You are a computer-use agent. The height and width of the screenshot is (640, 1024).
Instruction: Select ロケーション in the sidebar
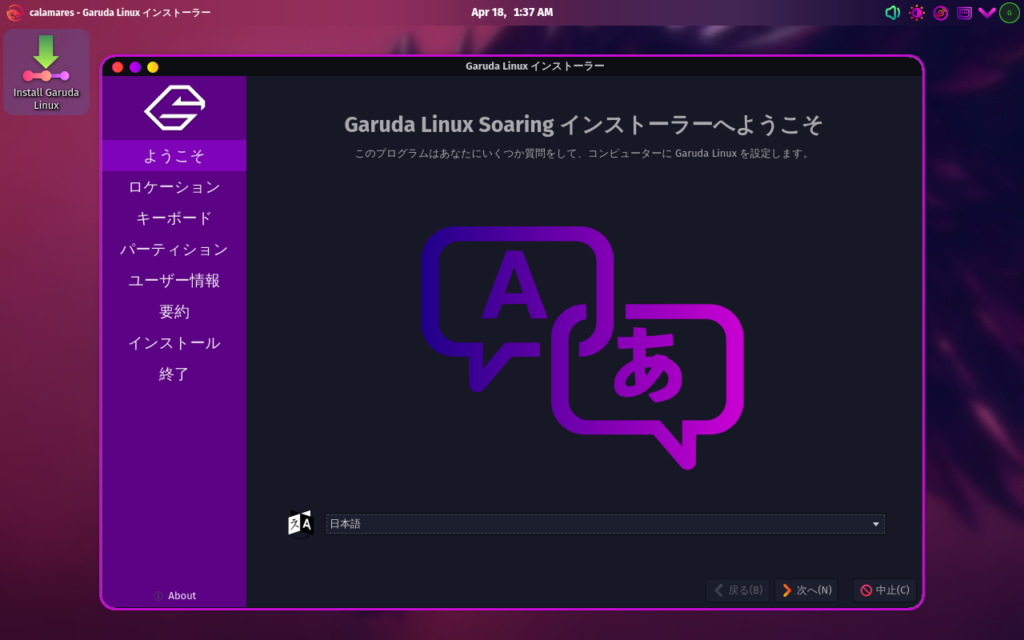(x=174, y=187)
